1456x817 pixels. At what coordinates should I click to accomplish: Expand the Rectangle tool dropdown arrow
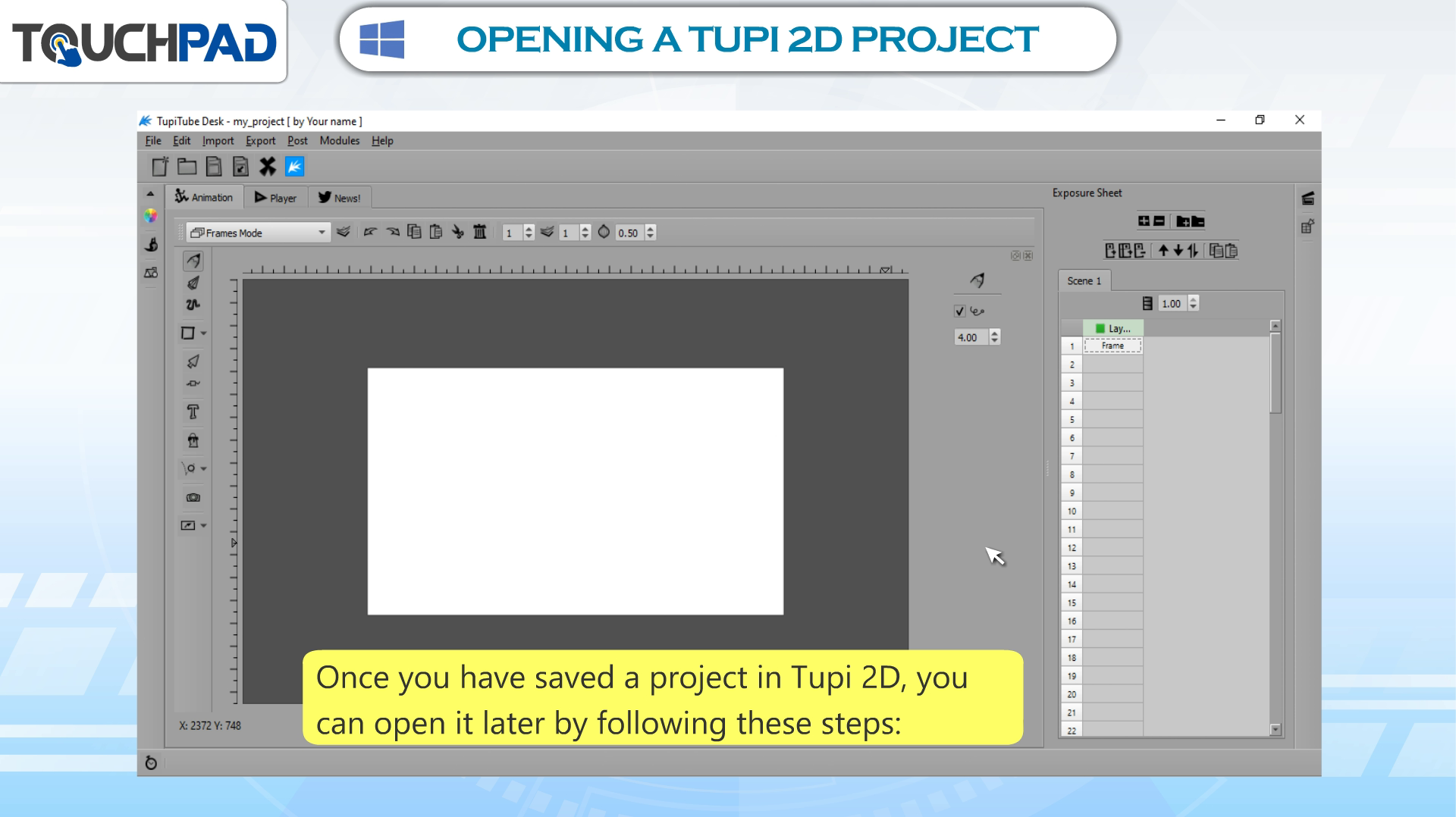click(x=203, y=333)
